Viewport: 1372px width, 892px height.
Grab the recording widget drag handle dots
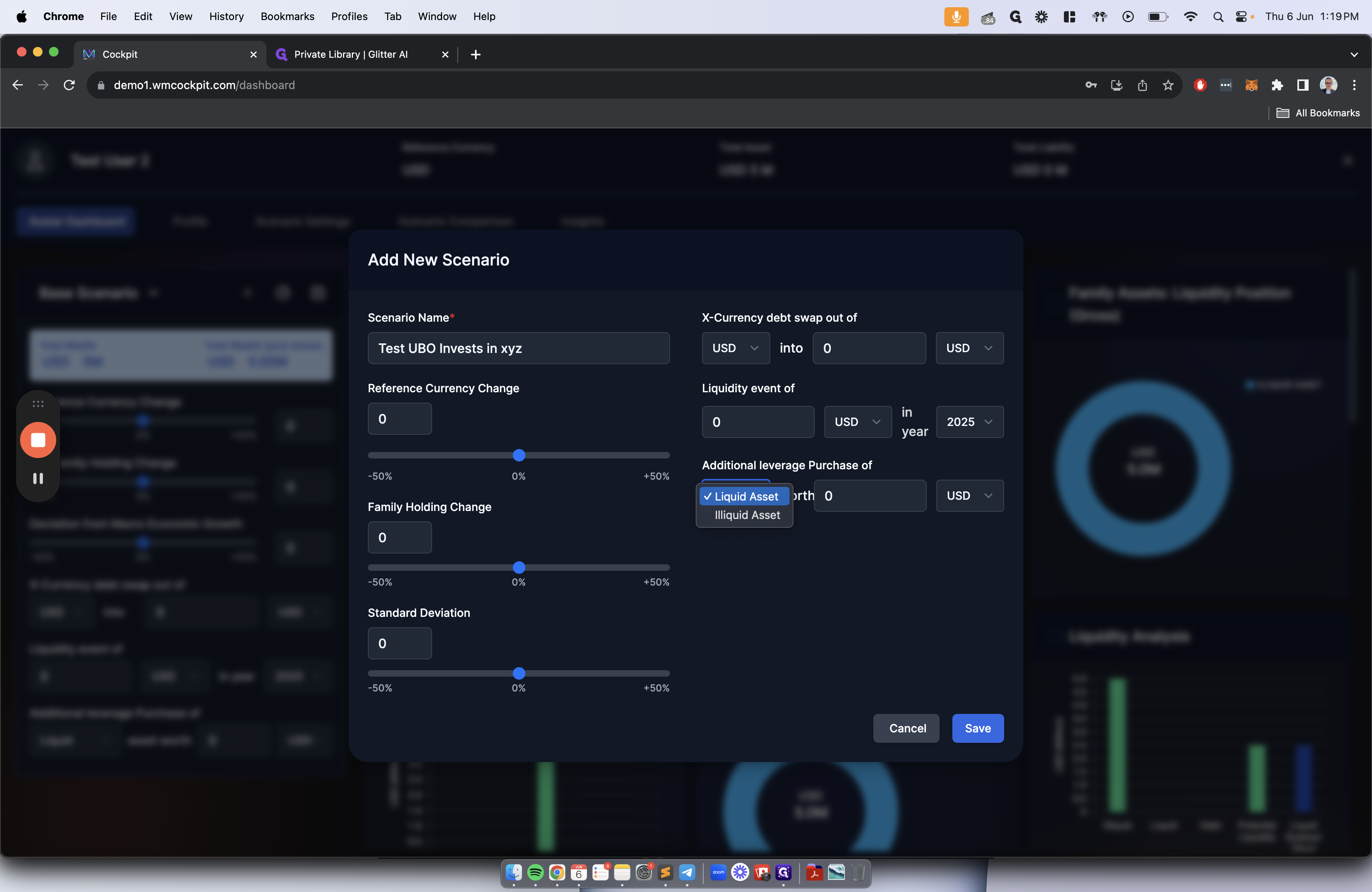point(38,404)
